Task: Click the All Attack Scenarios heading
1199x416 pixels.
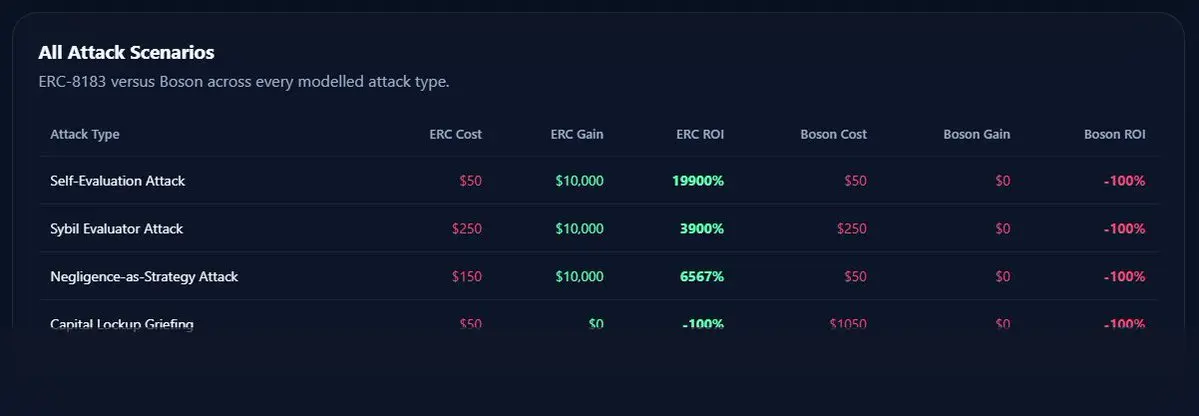Action: click(126, 52)
